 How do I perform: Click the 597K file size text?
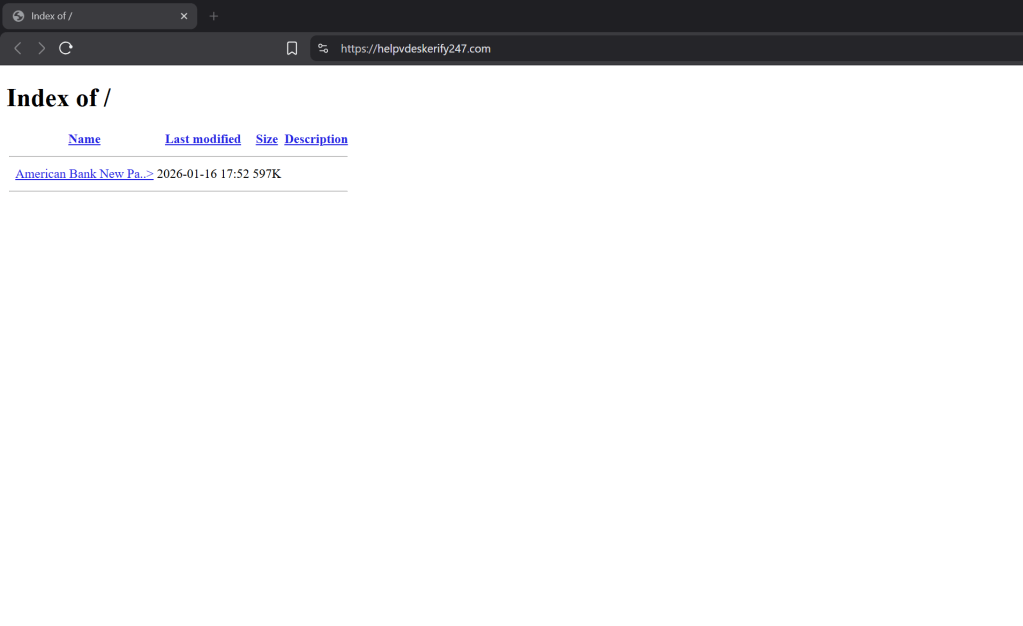pos(267,174)
